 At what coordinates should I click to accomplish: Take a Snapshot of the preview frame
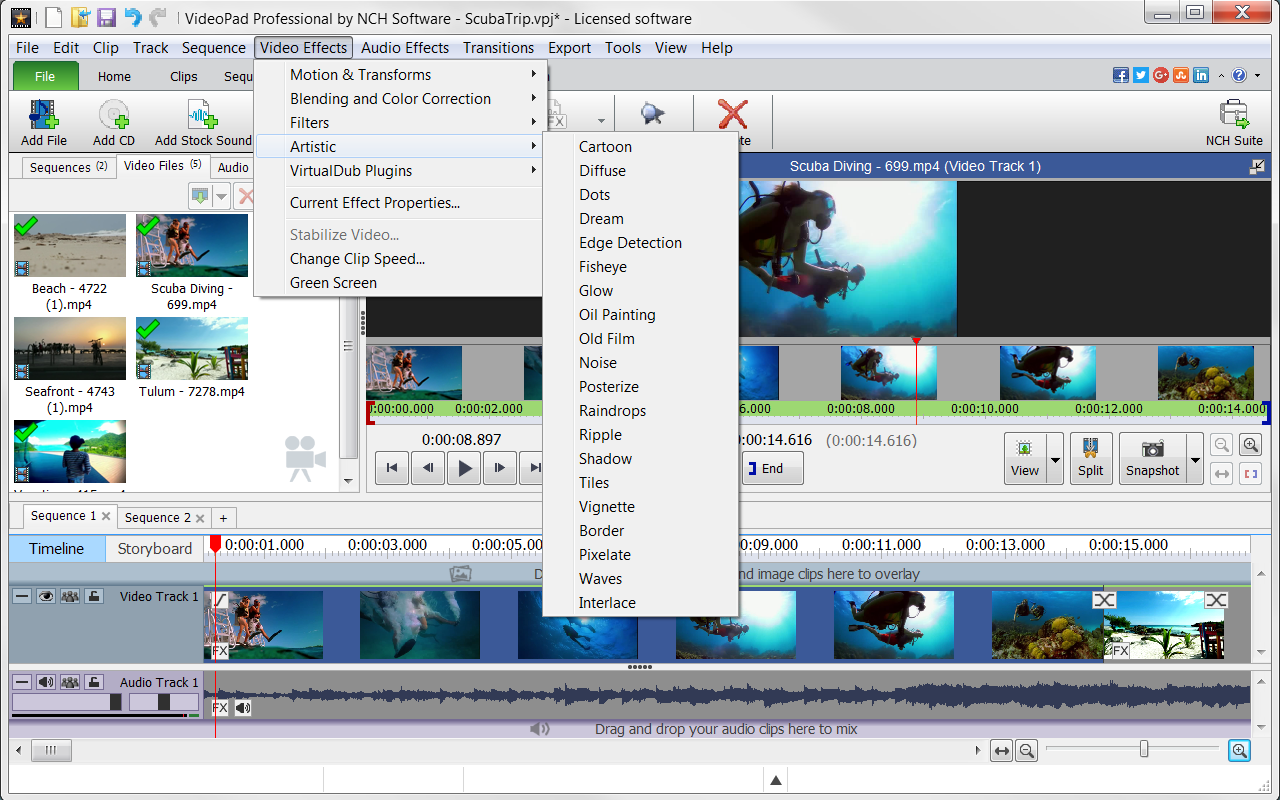(1152, 458)
